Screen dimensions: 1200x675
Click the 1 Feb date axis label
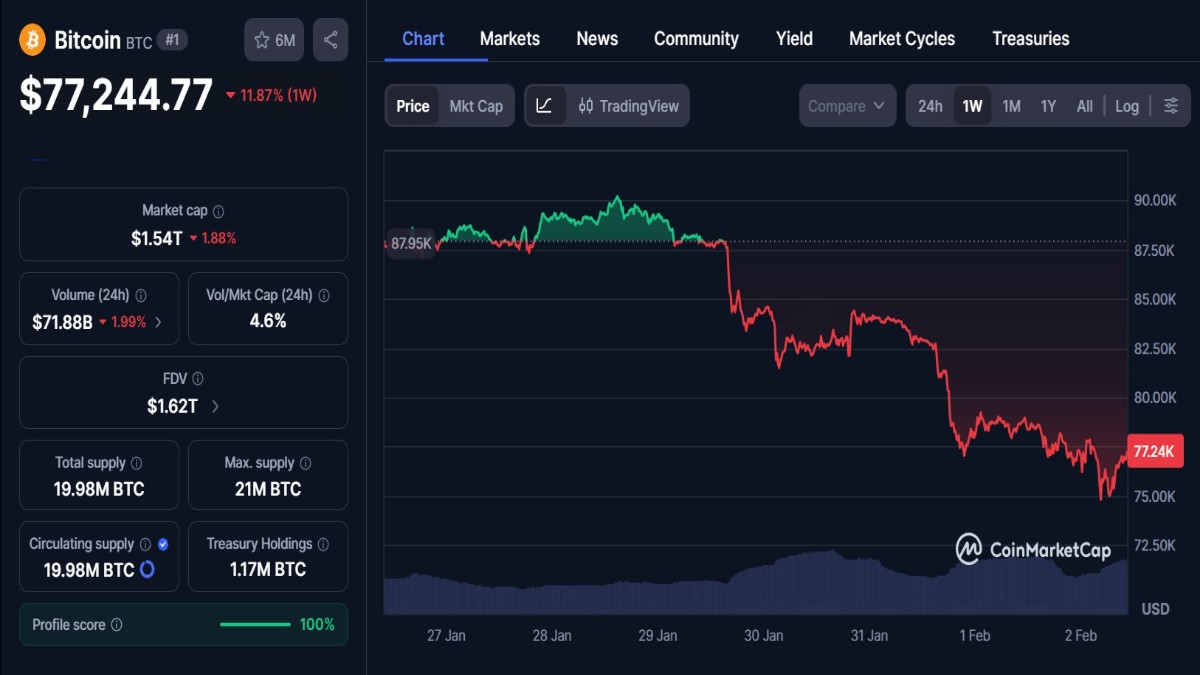(x=974, y=636)
